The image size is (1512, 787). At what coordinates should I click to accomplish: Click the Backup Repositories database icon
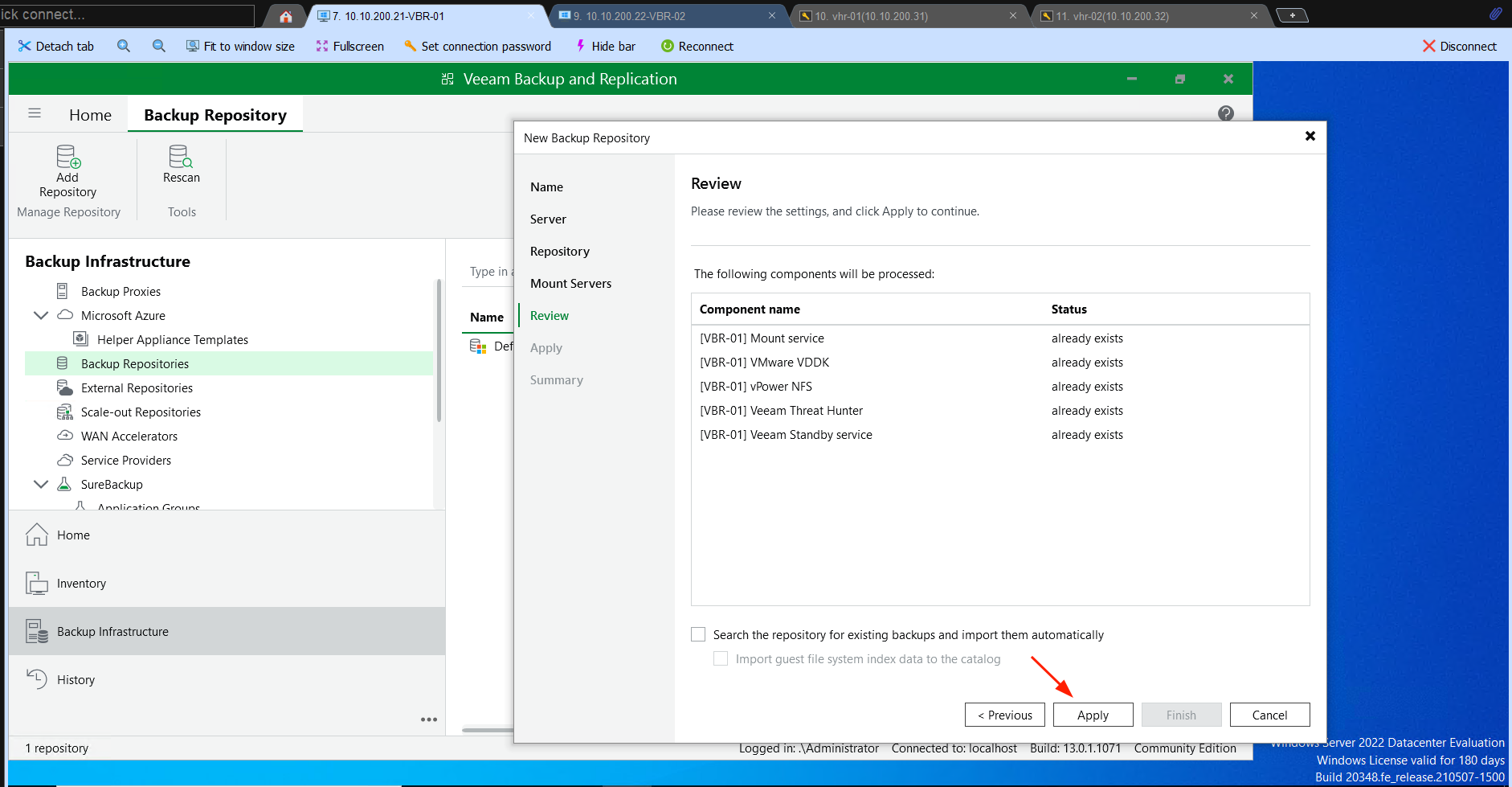[x=63, y=363]
